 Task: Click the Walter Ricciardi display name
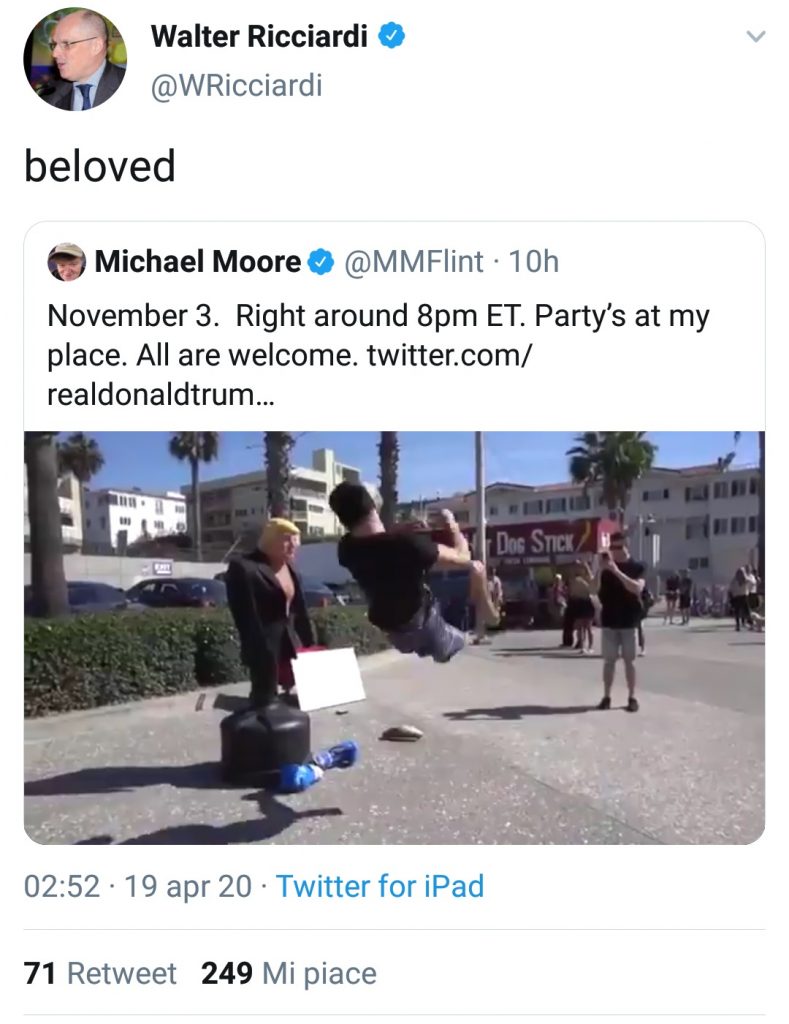(259, 36)
